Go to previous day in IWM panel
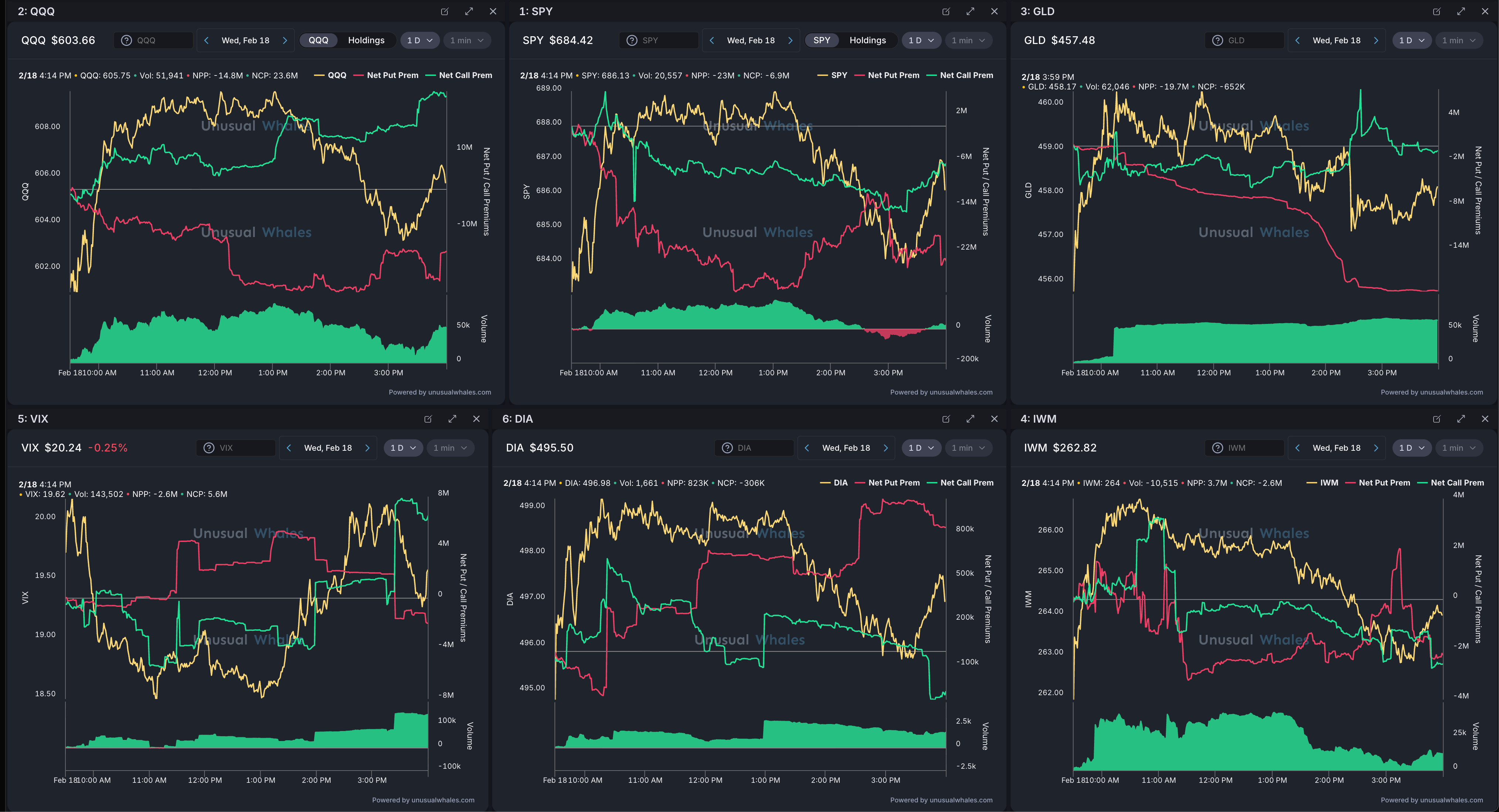Viewport: 1499px width, 812px height. (1297, 448)
